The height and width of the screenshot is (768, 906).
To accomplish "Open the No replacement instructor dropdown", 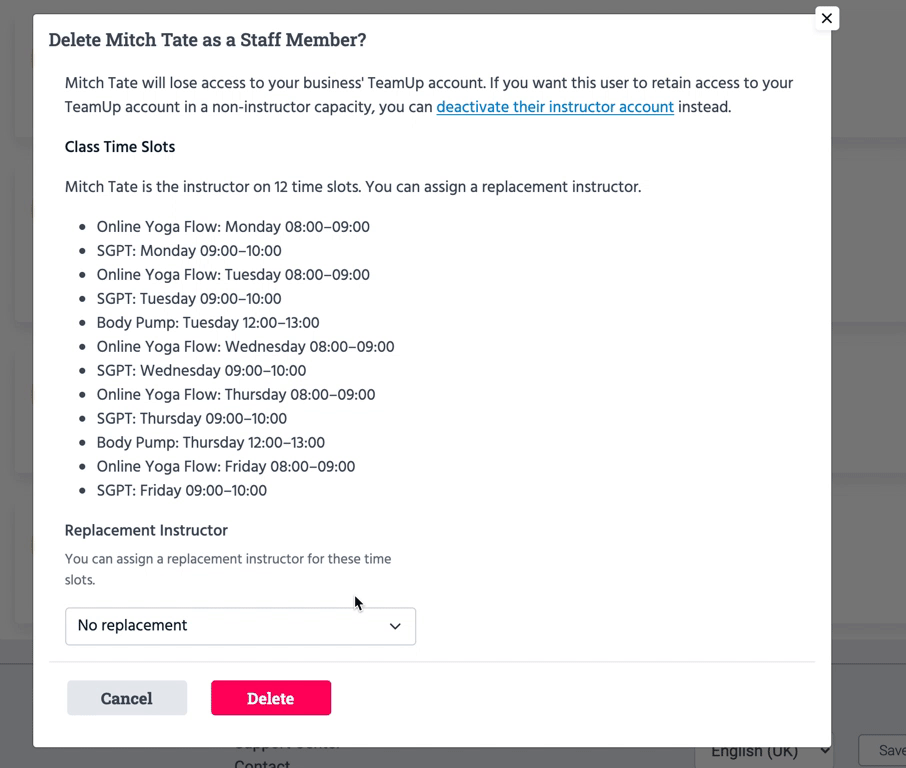I will (240, 626).
